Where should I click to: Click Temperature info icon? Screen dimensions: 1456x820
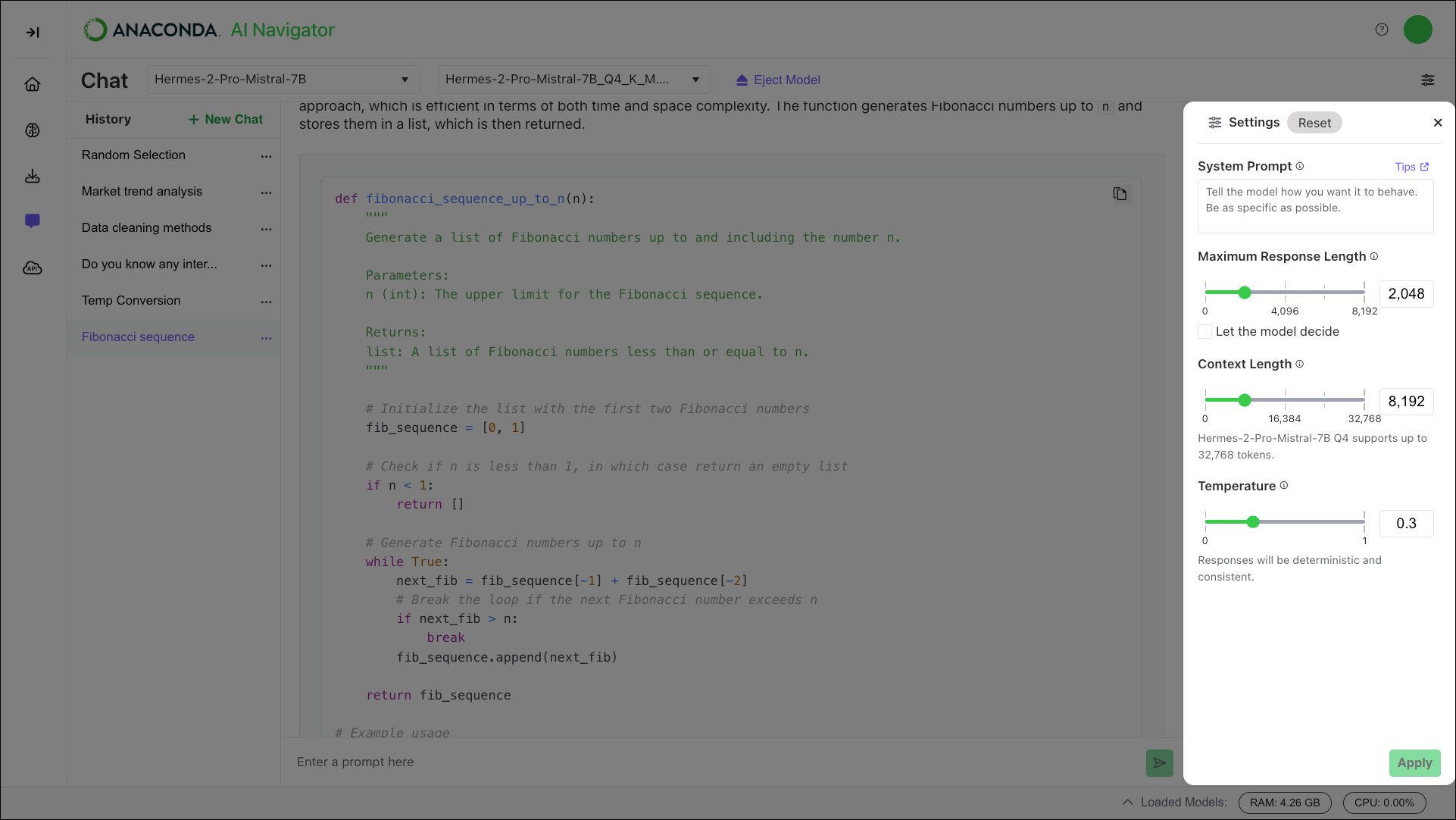1283,485
